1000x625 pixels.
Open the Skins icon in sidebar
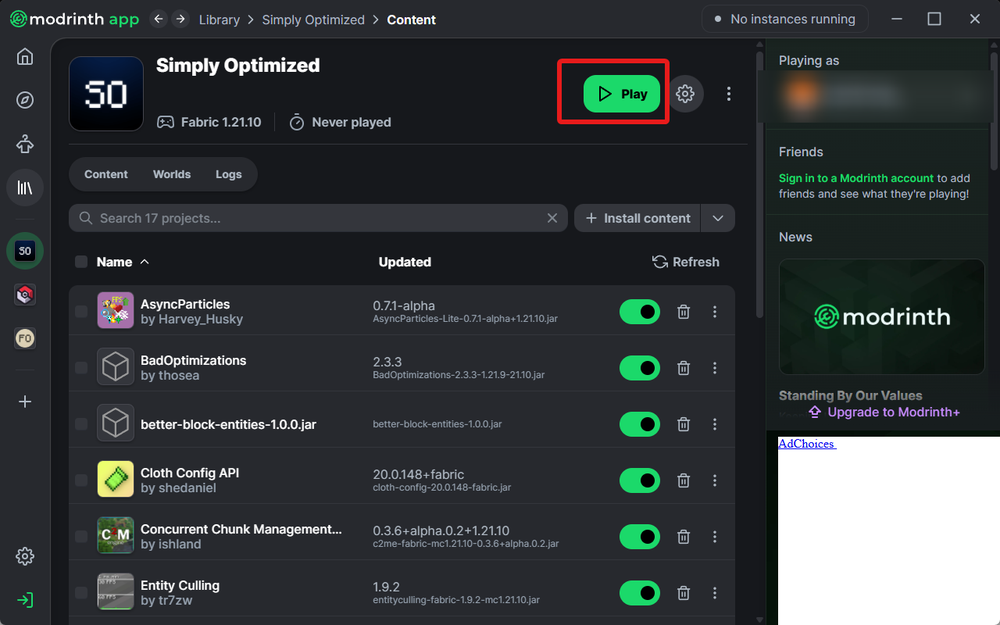pyautogui.click(x=25, y=144)
